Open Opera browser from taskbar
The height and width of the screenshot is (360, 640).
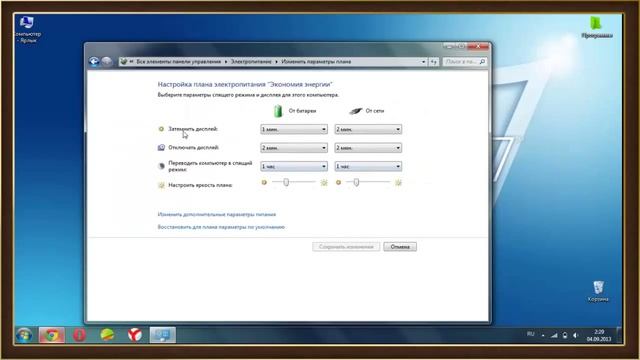[x=79, y=335]
